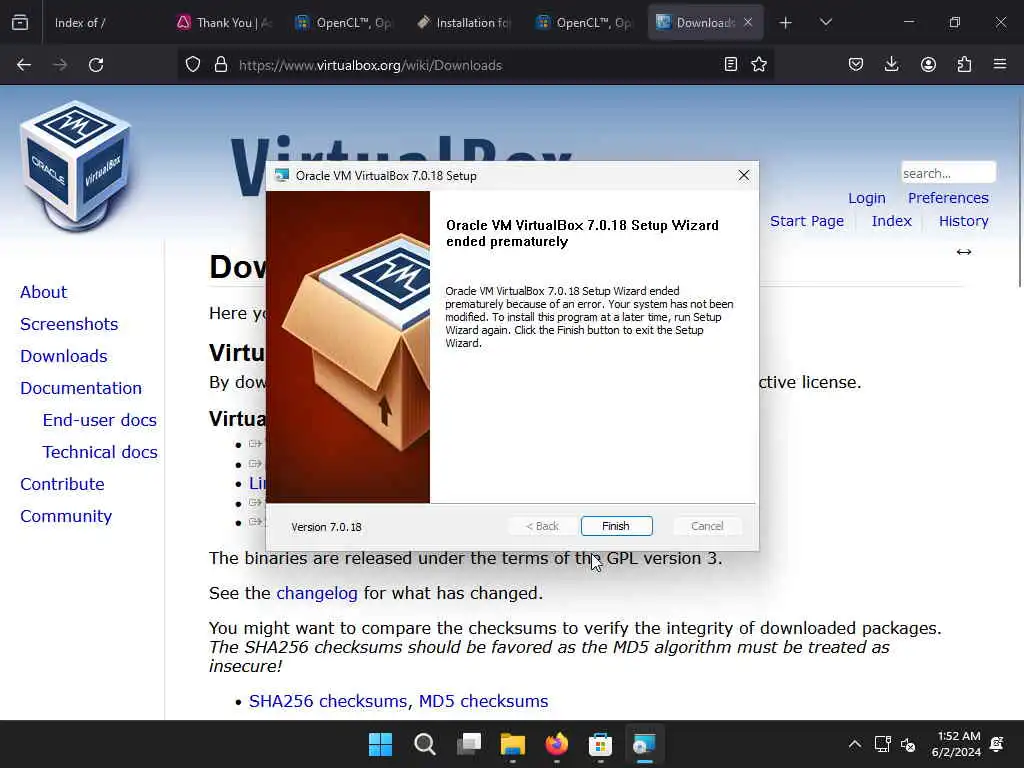
Task: Click Finish in the VirtualBox Setup dialog
Action: click(x=616, y=526)
